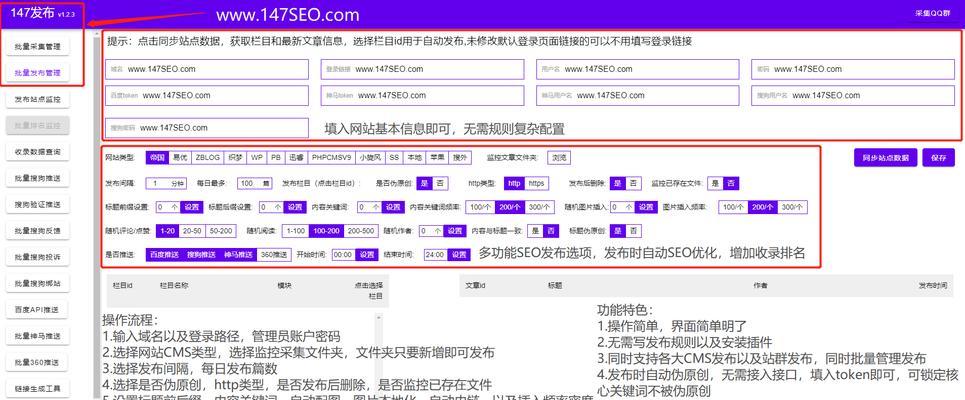Image resolution: width=965 pixels, height=400 pixels.
Task: Open 百度API推送 sidebar item
Action: pyautogui.click(x=38, y=310)
